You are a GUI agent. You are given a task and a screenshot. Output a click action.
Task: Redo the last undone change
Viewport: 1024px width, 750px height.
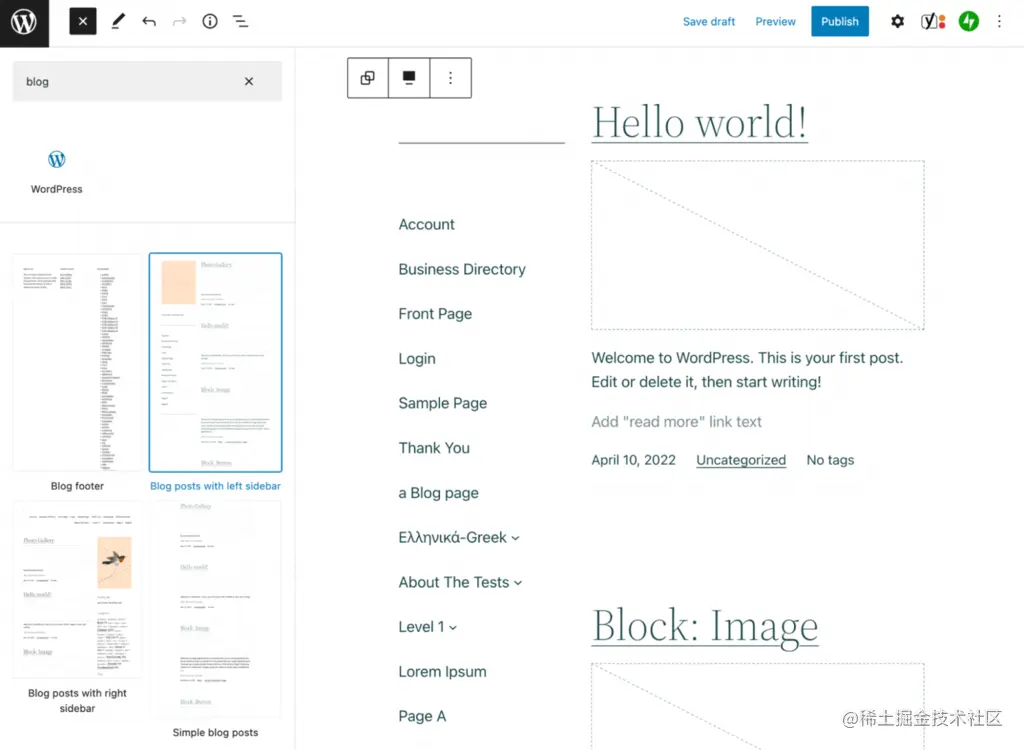179,22
